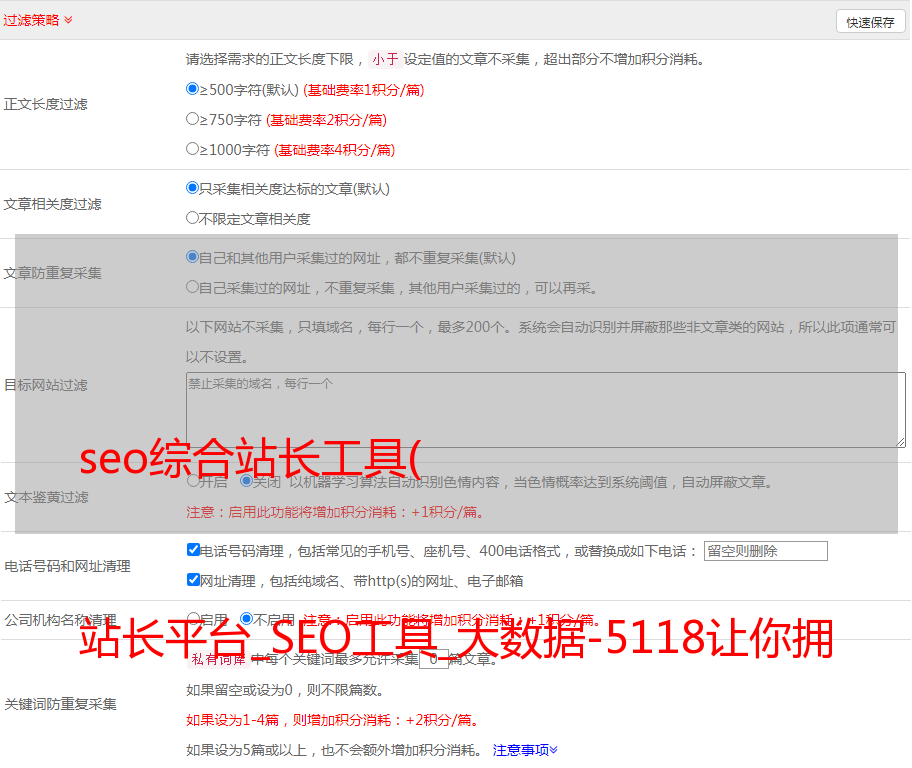The image size is (912, 768).
Task: Expand the 注意事项 link
Action: click(525, 750)
